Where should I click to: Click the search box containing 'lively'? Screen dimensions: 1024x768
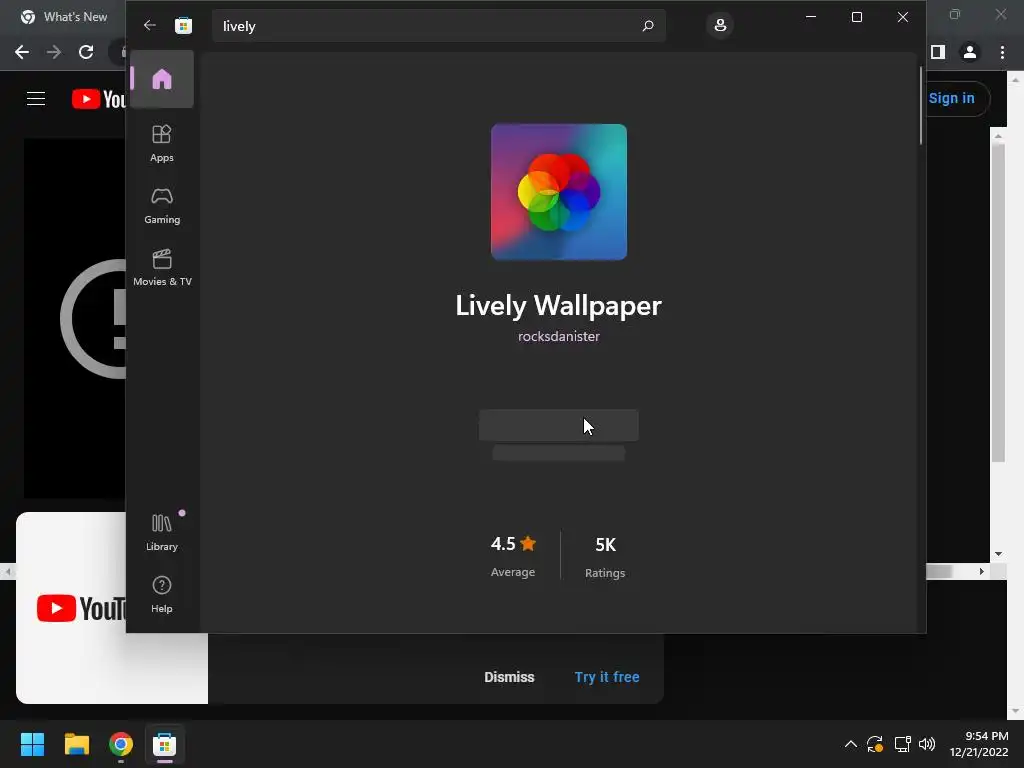point(439,25)
